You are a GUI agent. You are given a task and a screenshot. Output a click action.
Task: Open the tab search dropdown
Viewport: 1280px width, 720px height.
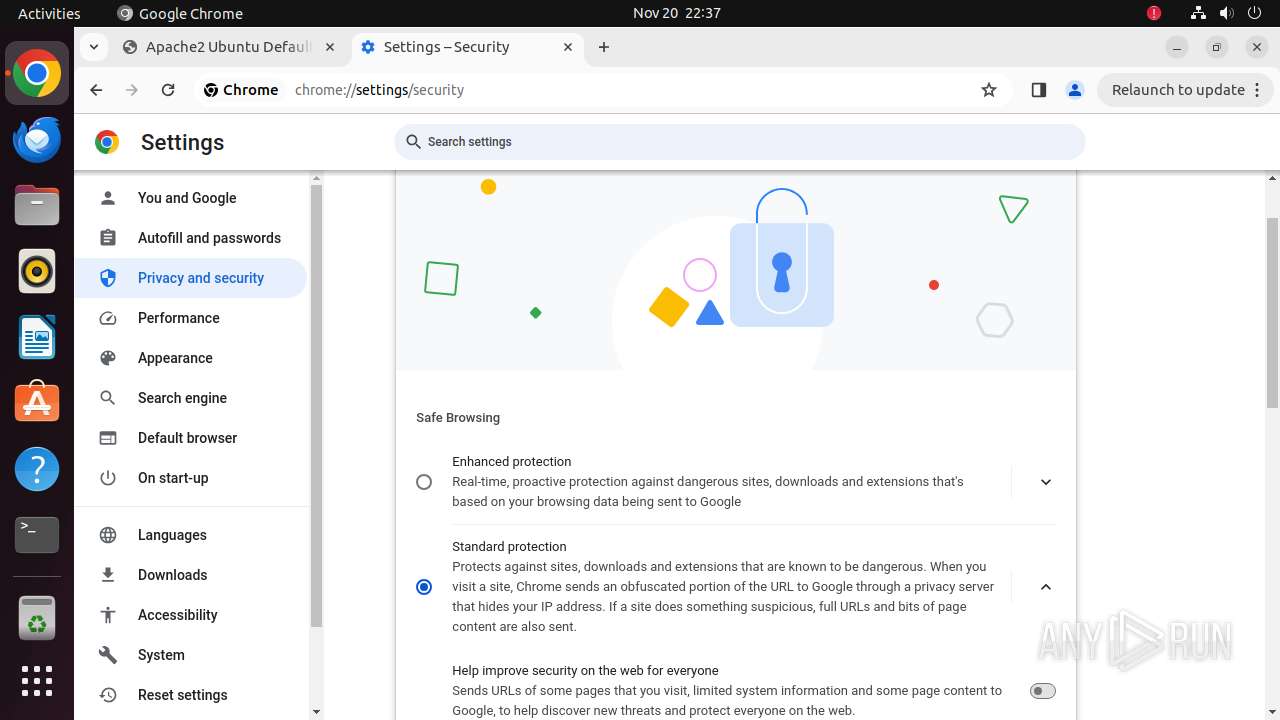pyautogui.click(x=93, y=47)
